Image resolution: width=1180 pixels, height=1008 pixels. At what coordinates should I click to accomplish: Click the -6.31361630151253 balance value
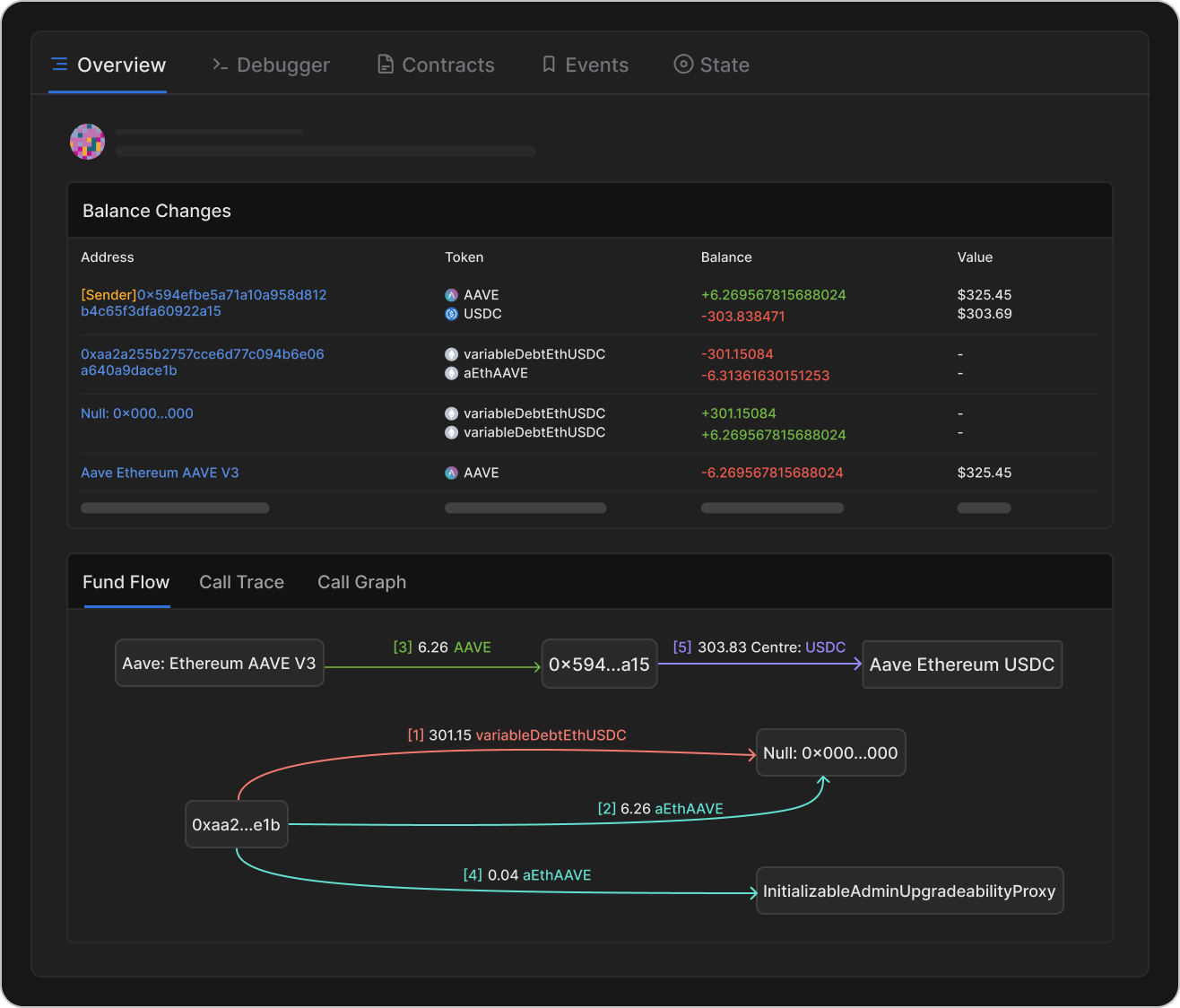766,376
